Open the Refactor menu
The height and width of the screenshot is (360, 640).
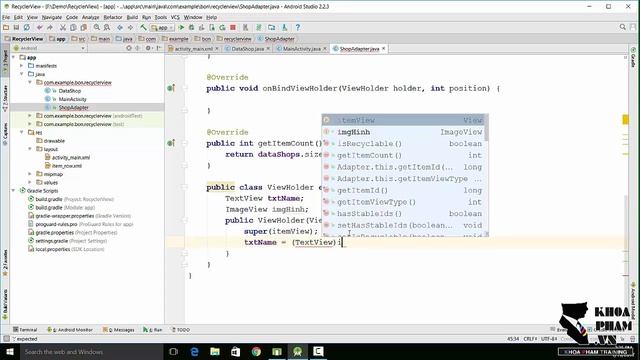tap(113, 17)
